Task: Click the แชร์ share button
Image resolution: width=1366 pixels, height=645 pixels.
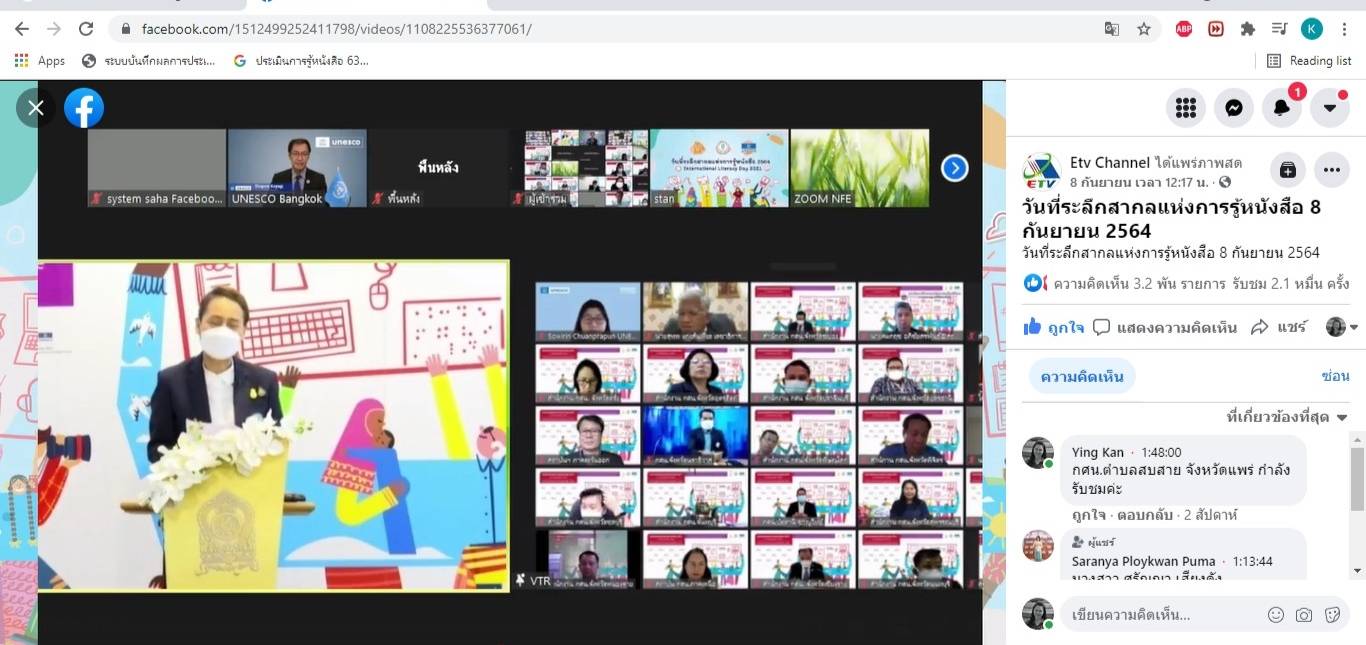Action: (1280, 327)
